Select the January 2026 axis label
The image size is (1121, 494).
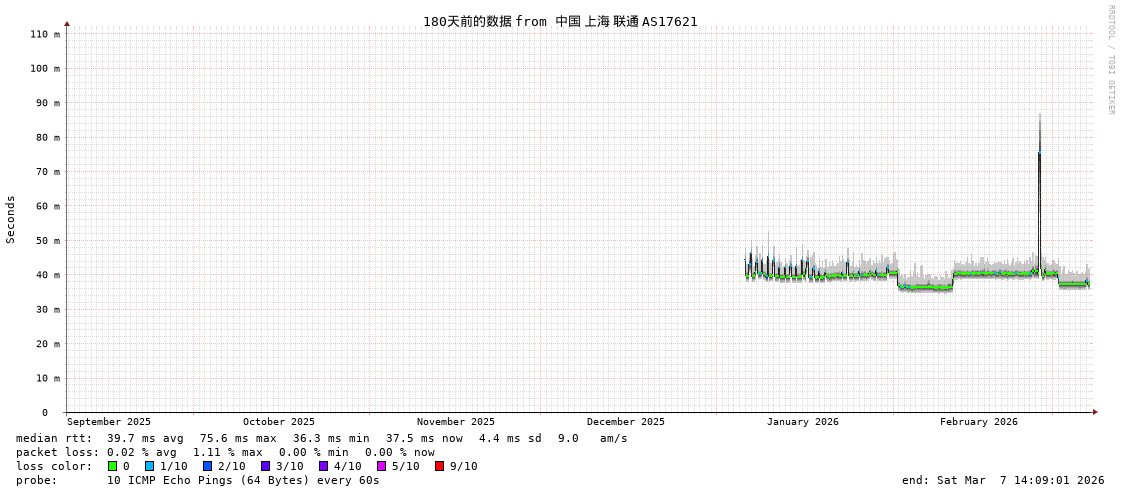coord(802,422)
